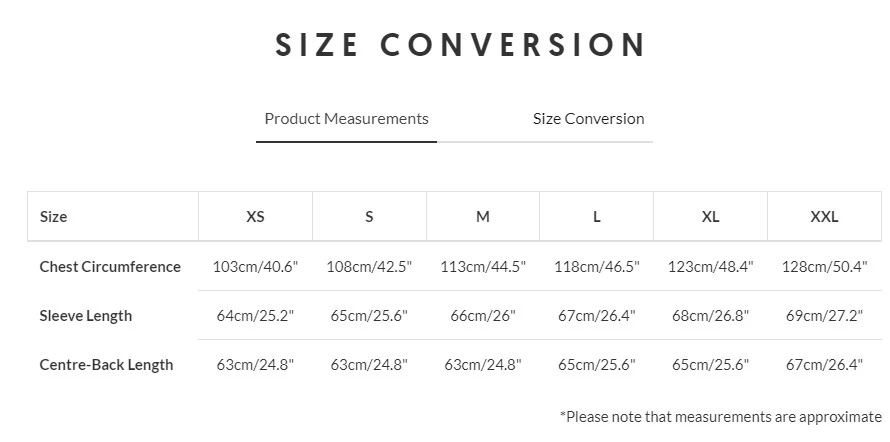The width and height of the screenshot is (890, 442).
Task: Click the XL size column header
Action: click(x=711, y=217)
